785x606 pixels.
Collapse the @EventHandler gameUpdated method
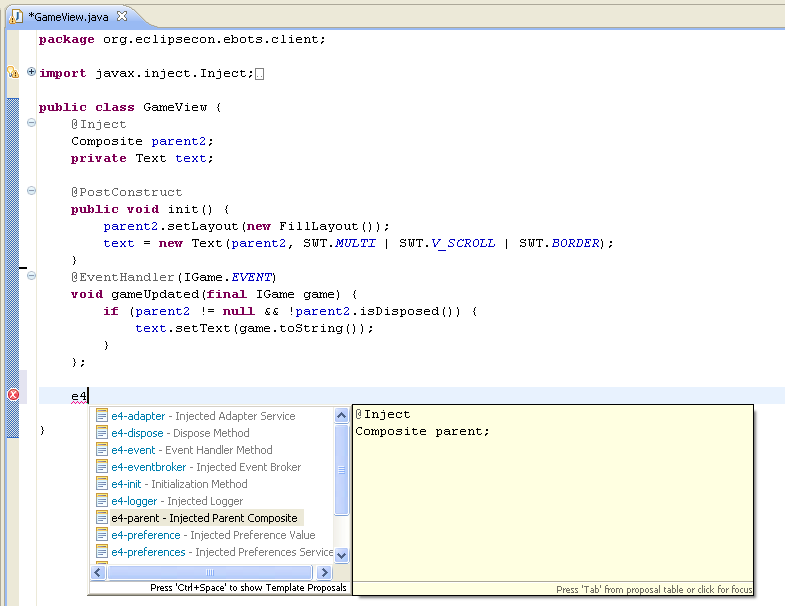click(x=31, y=276)
